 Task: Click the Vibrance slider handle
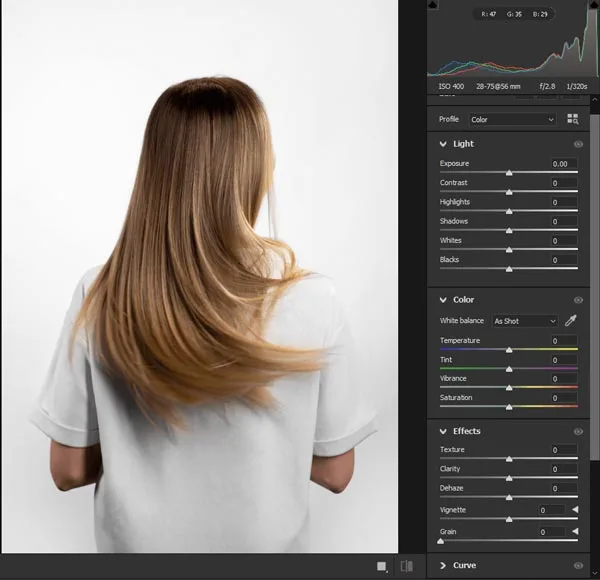[509, 388]
